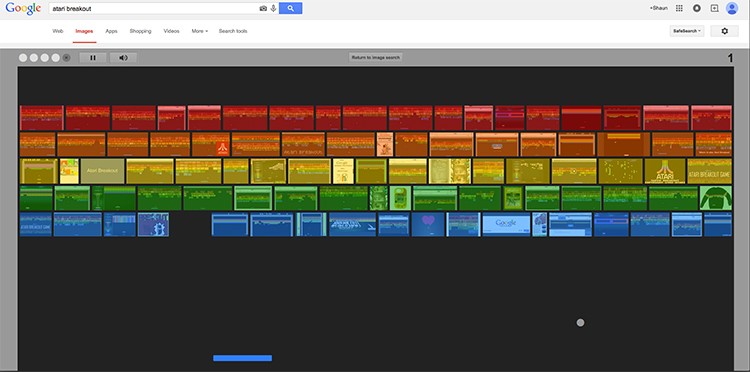Click the blue magnifier search button

pos(290,8)
